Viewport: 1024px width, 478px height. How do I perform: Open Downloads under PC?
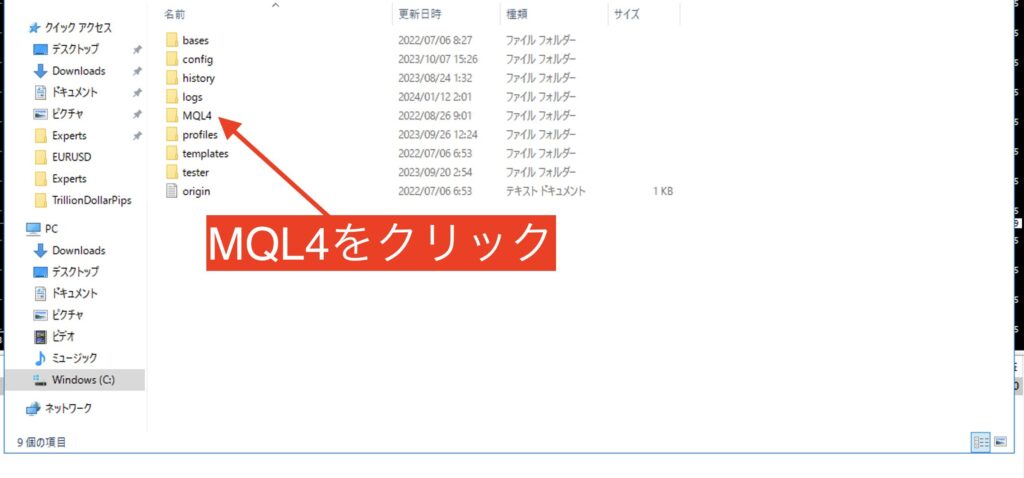click(78, 250)
